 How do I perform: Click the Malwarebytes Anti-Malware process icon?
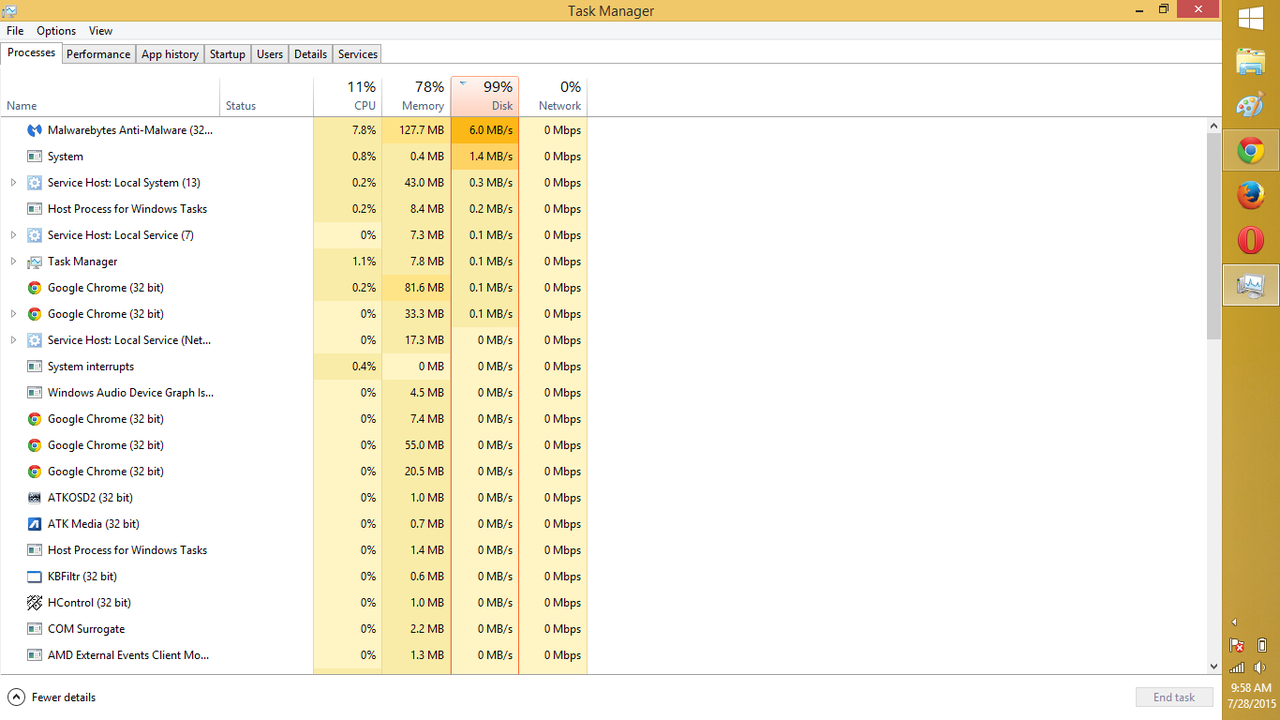tap(35, 130)
